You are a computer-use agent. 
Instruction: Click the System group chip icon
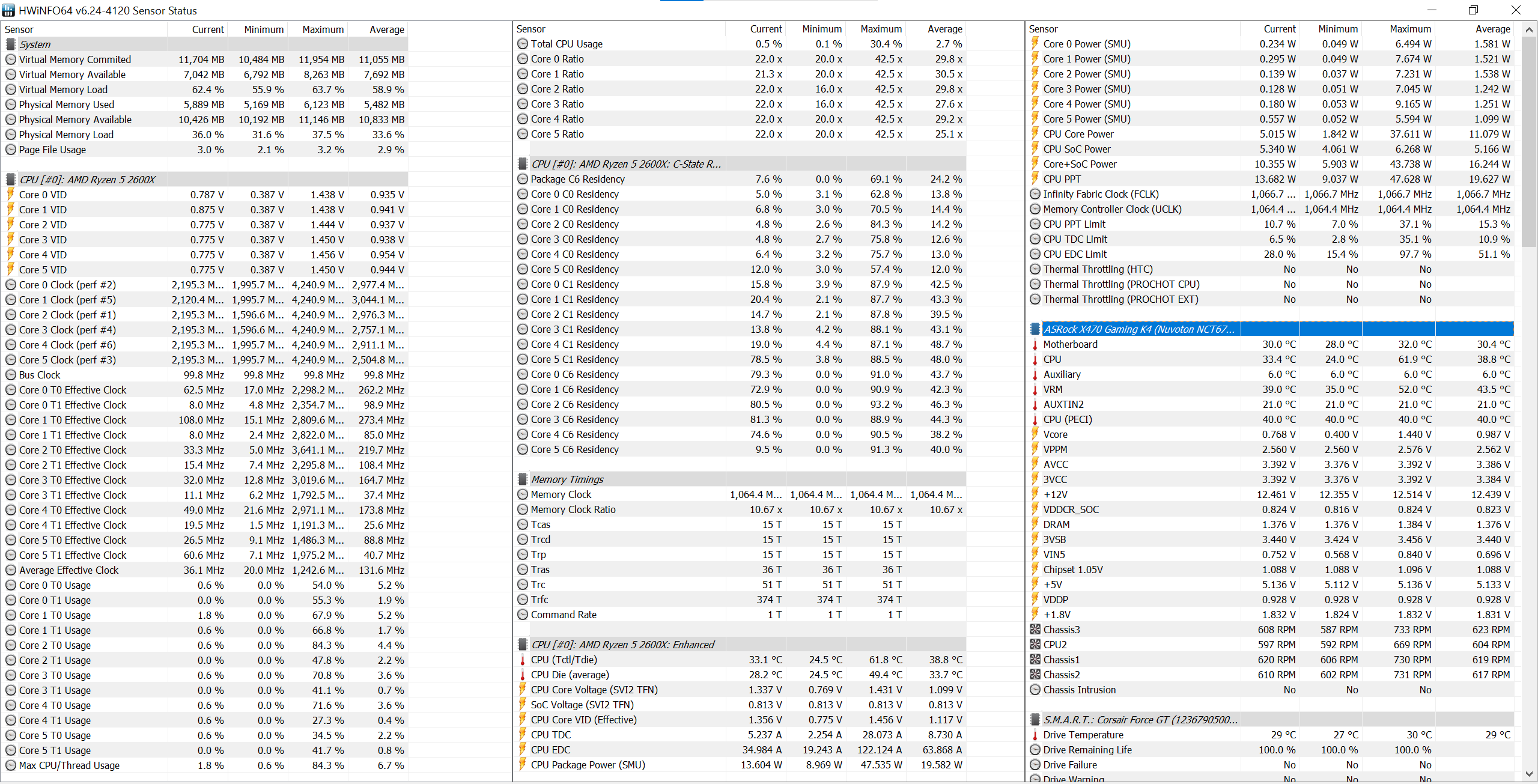click(10, 44)
